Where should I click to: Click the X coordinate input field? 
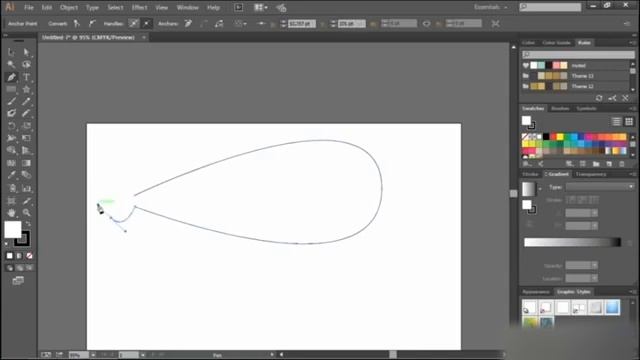pos(301,24)
